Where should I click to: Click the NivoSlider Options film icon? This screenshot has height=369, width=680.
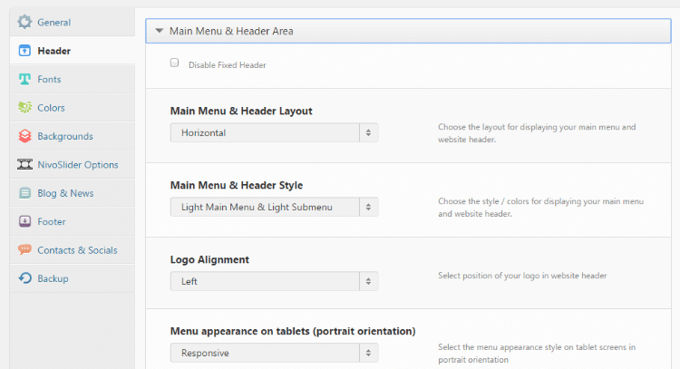[x=25, y=164]
